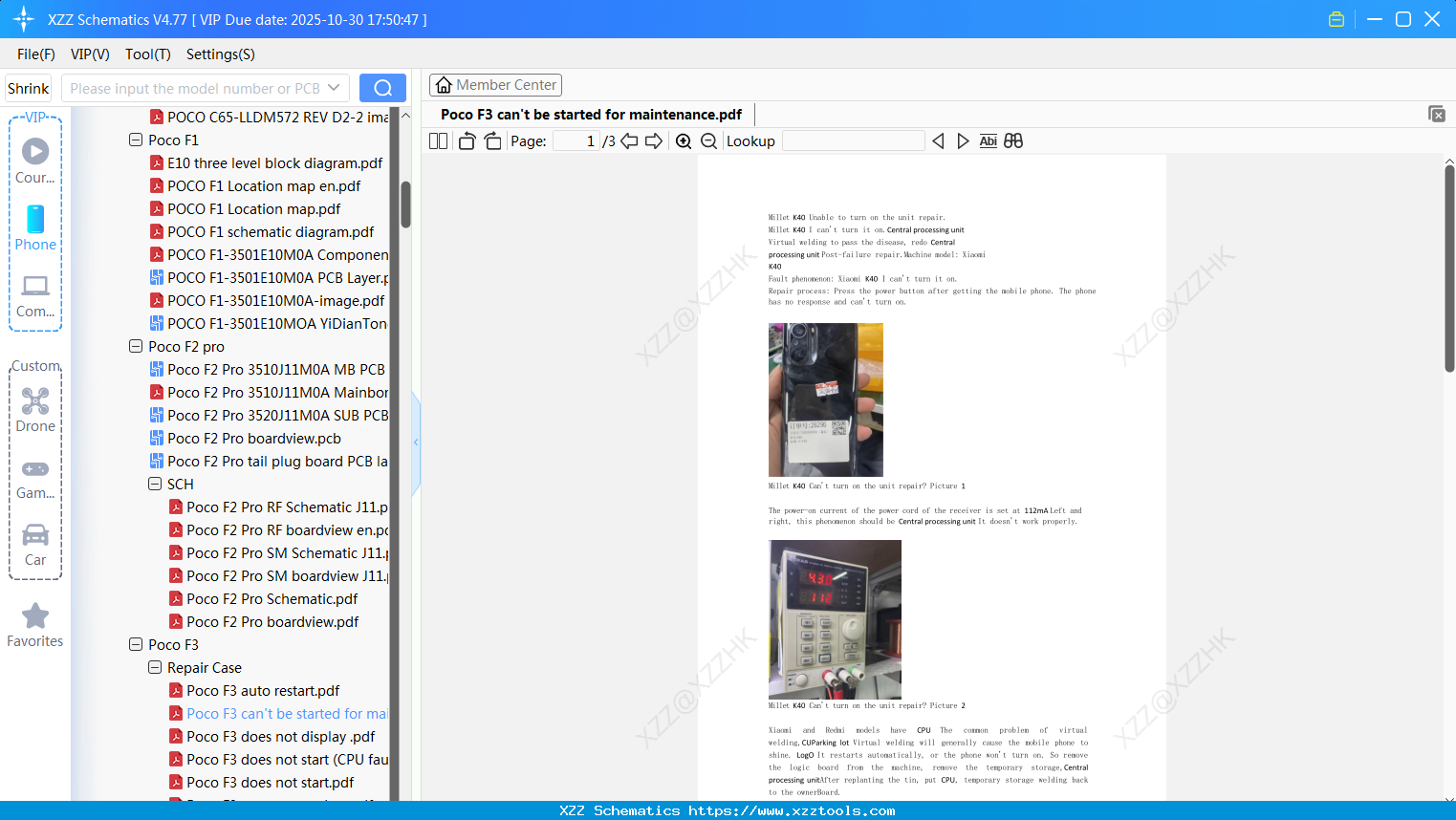Toggle the Abi match-word option
The width and height of the screenshot is (1456, 820).
pyautogui.click(x=989, y=141)
